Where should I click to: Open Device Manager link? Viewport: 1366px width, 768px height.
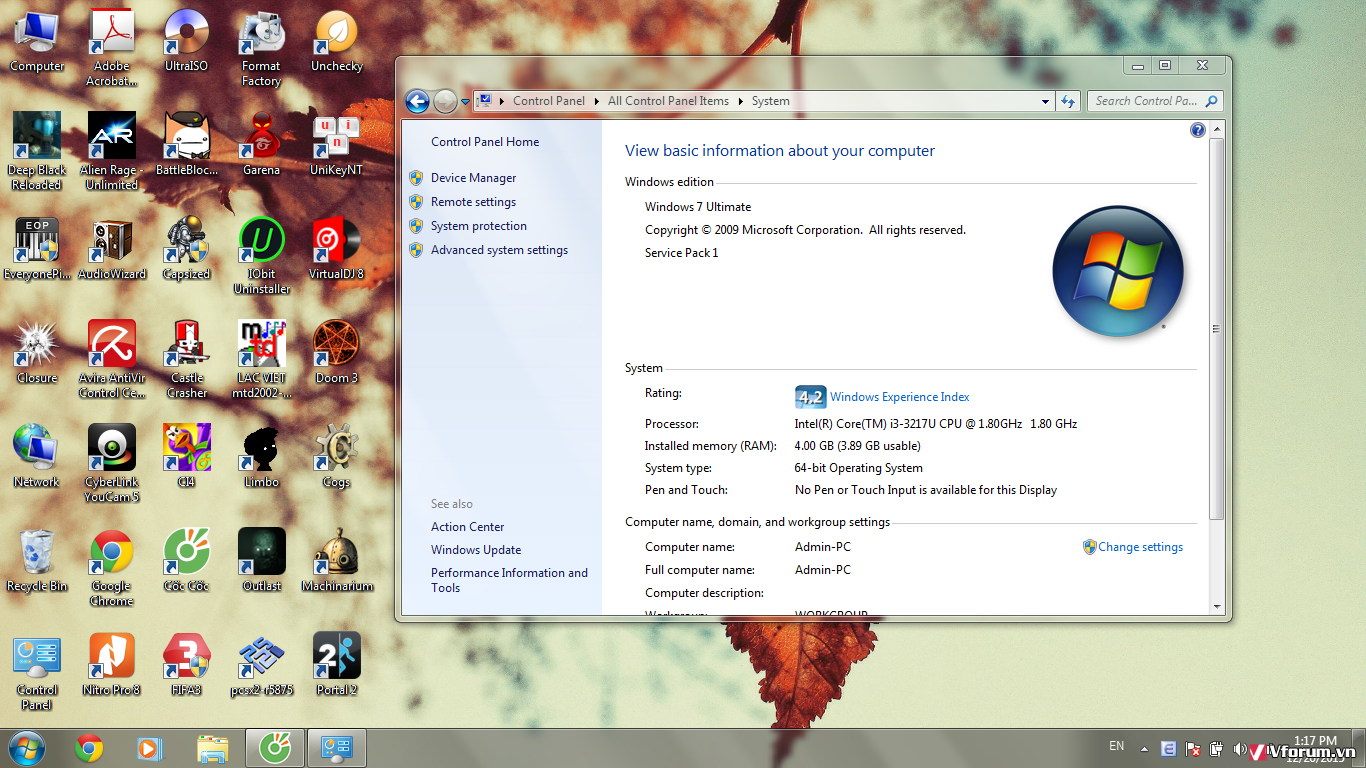pyautogui.click(x=473, y=178)
